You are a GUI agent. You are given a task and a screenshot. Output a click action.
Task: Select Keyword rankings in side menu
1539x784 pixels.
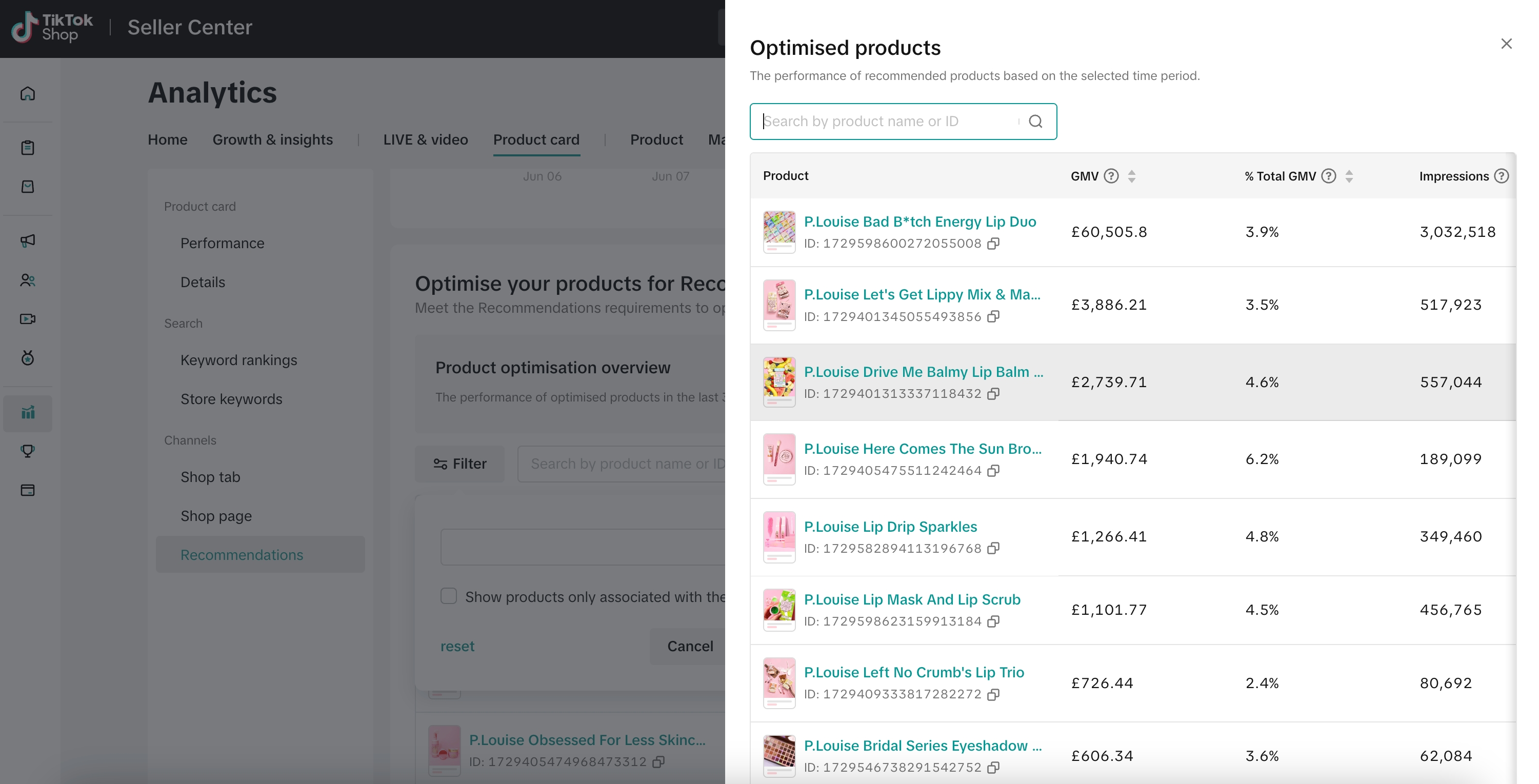[238, 360]
